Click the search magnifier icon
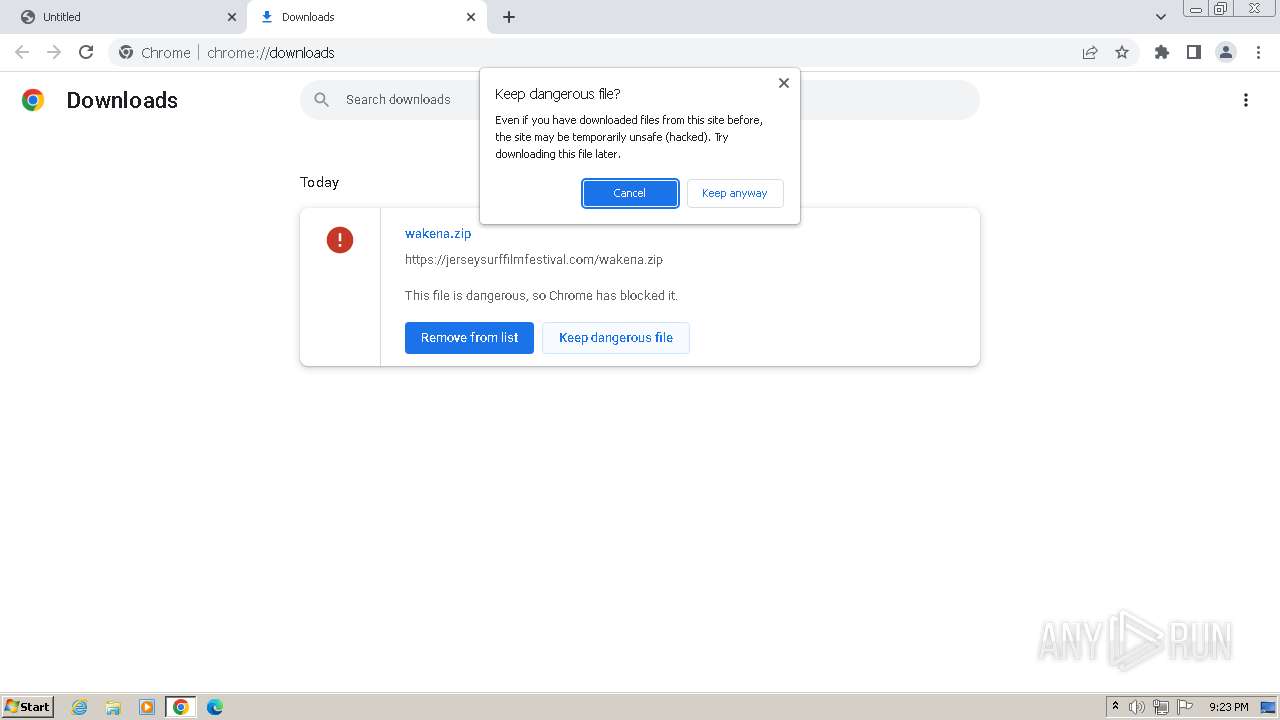Image resolution: width=1280 pixels, height=720 pixels. tap(321, 99)
